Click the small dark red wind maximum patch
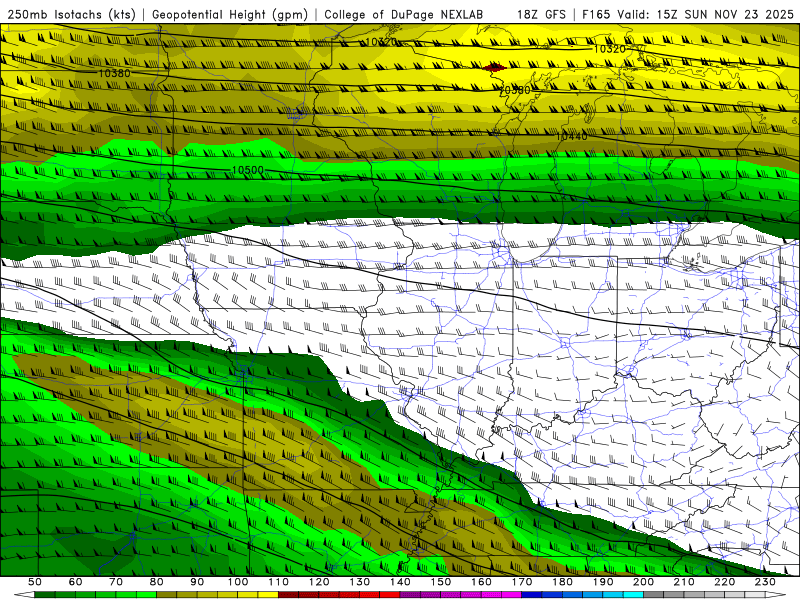 tap(494, 67)
